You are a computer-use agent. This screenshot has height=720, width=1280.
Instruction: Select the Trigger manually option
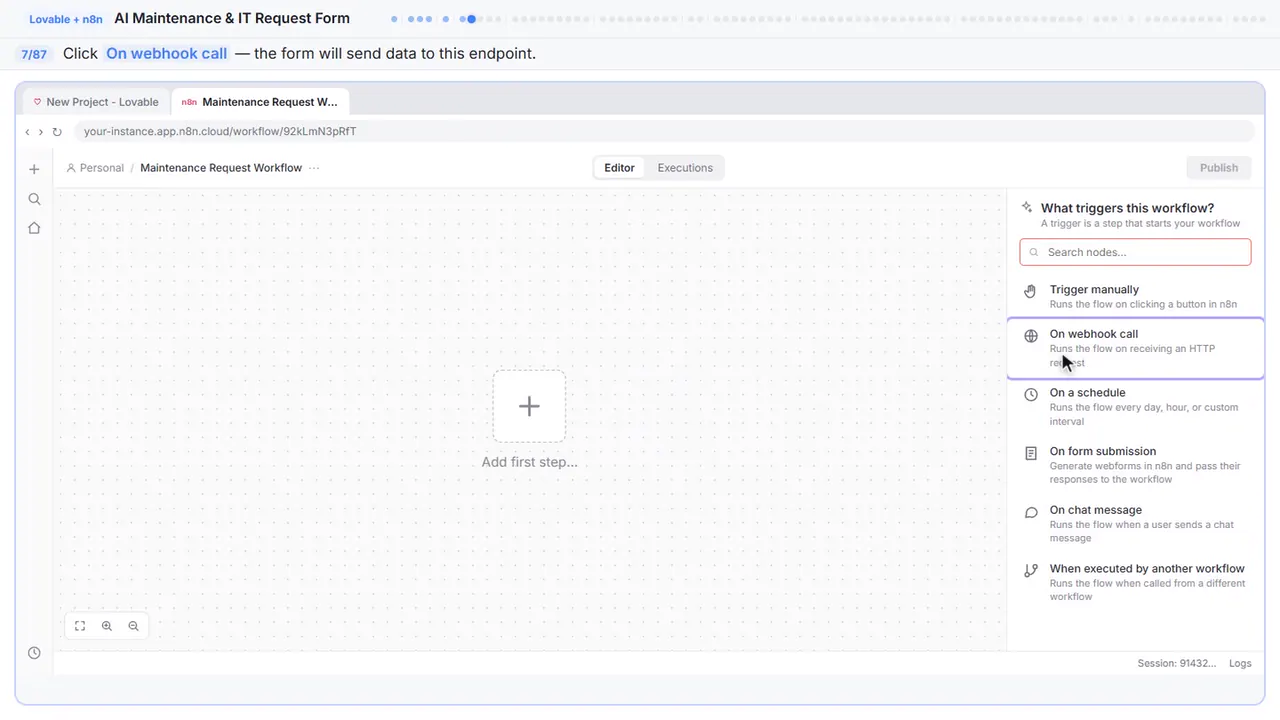coord(1136,297)
